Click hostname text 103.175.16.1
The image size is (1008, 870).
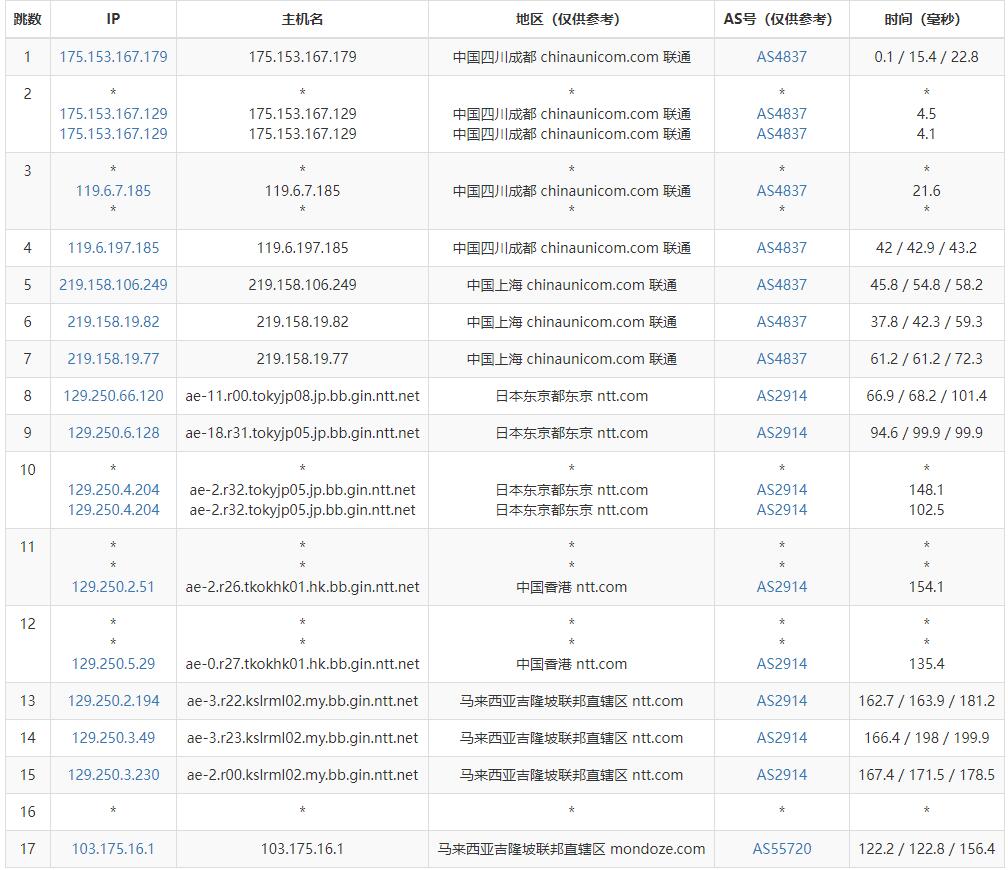pos(302,849)
